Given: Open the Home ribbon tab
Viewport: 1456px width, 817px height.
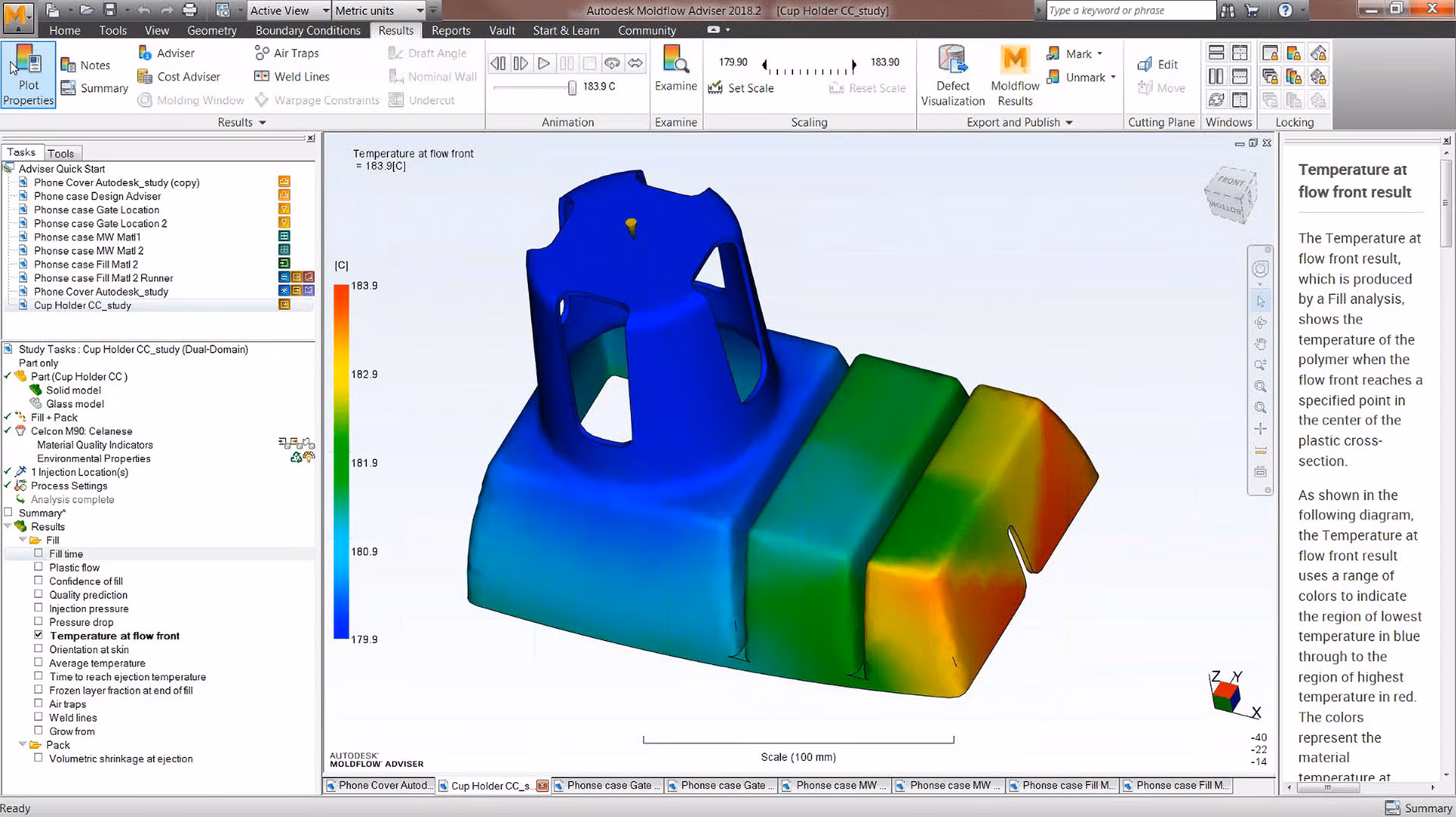Looking at the screenshot, I should click(64, 30).
